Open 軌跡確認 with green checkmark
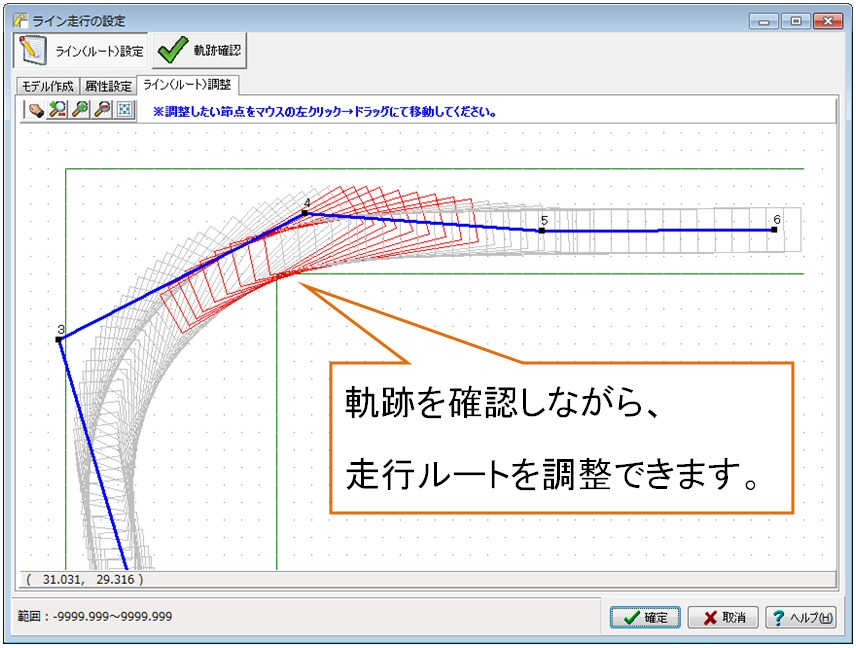This screenshot has width=856, height=648. [x=200, y=50]
